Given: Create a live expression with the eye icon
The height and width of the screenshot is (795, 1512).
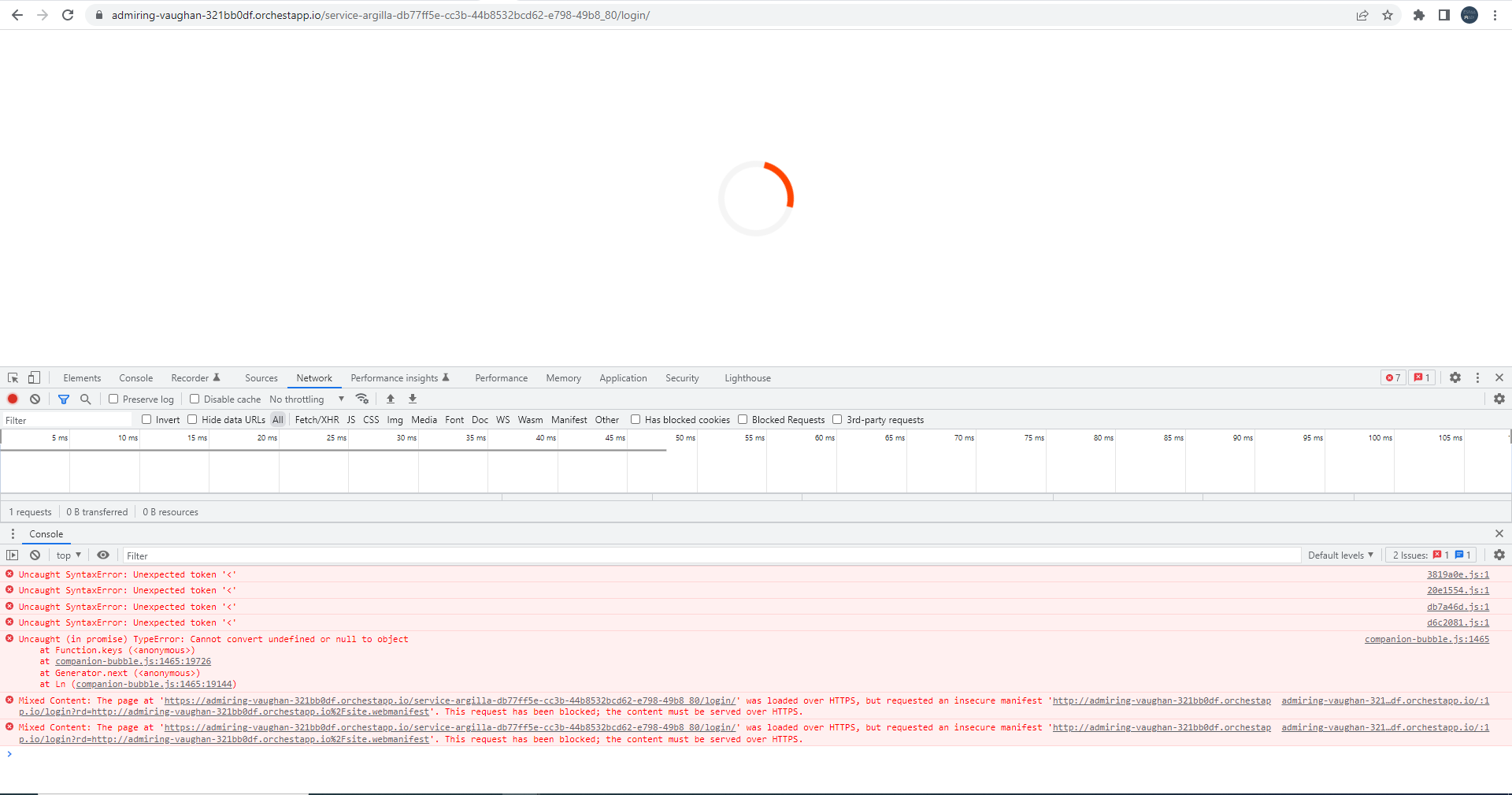Looking at the screenshot, I should click(x=103, y=555).
